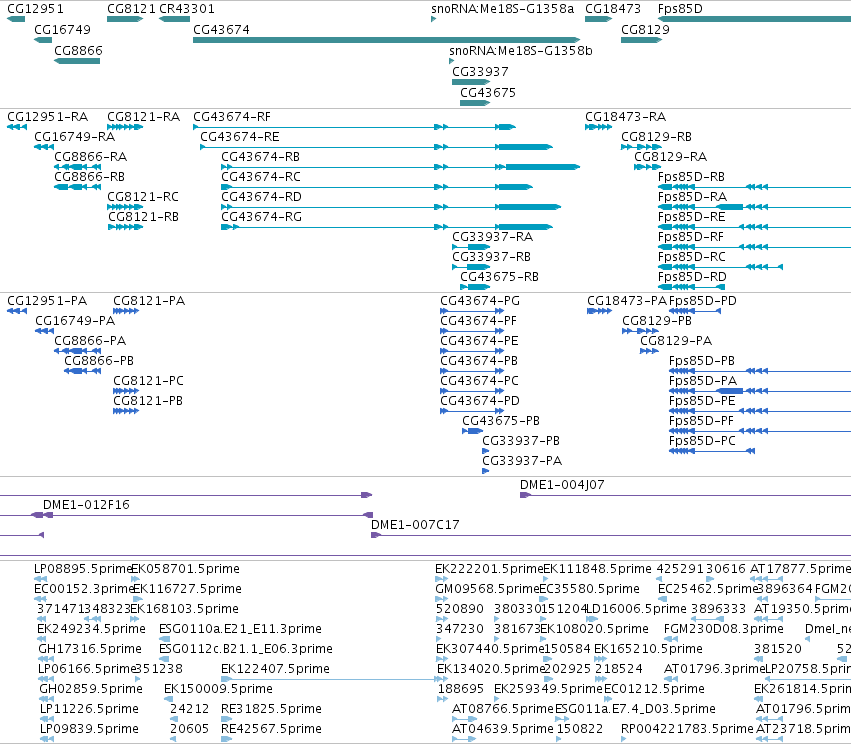
Task: Click the CG12951 gene label
Action: pyautogui.click(x=35, y=9)
